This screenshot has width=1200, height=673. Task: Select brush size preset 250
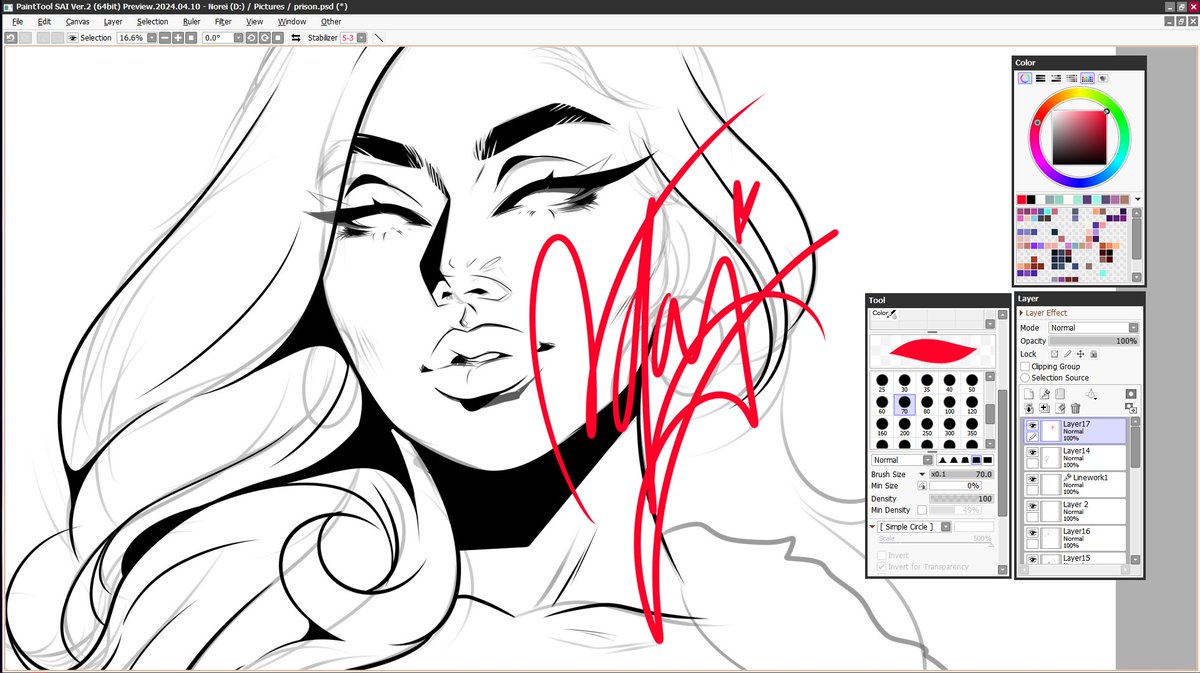pyautogui.click(x=927, y=428)
